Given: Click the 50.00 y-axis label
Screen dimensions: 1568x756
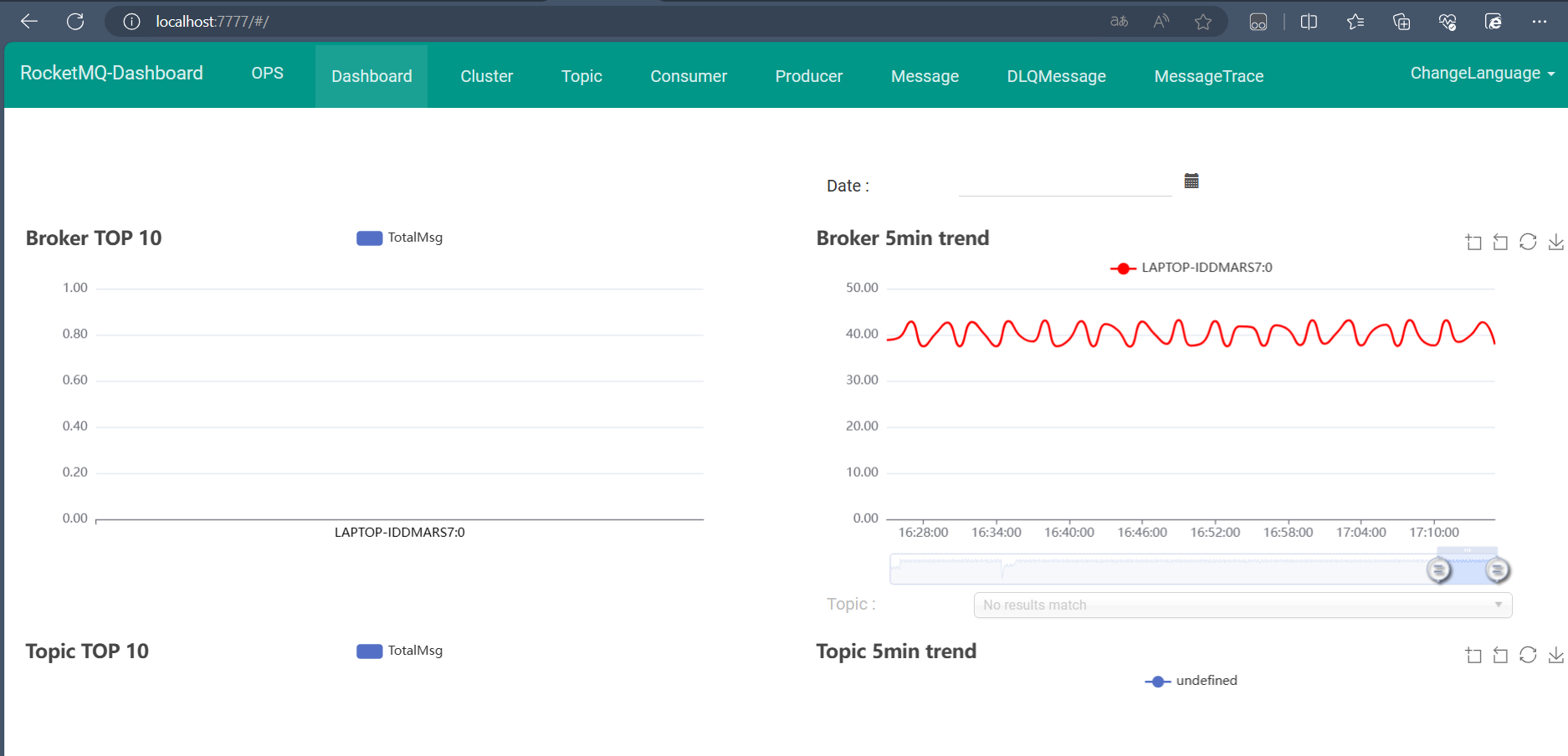Looking at the screenshot, I should pos(862,288).
